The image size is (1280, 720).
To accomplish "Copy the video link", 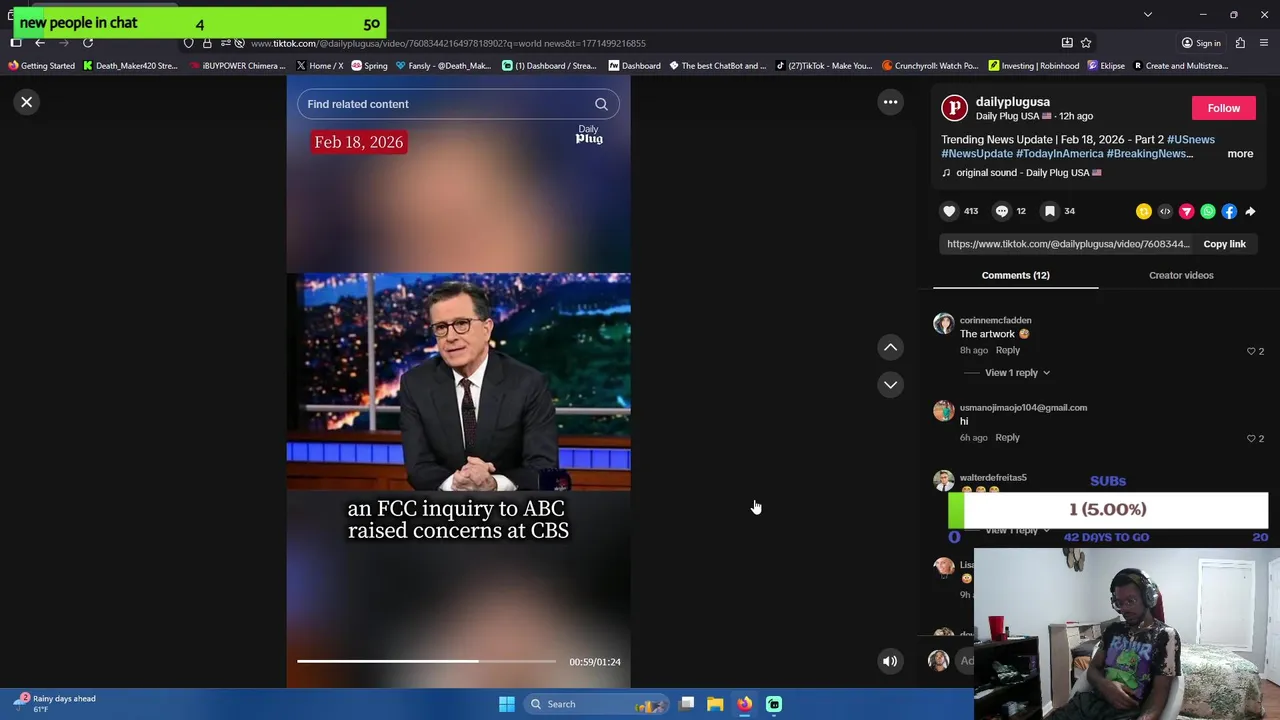I will coord(1224,244).
